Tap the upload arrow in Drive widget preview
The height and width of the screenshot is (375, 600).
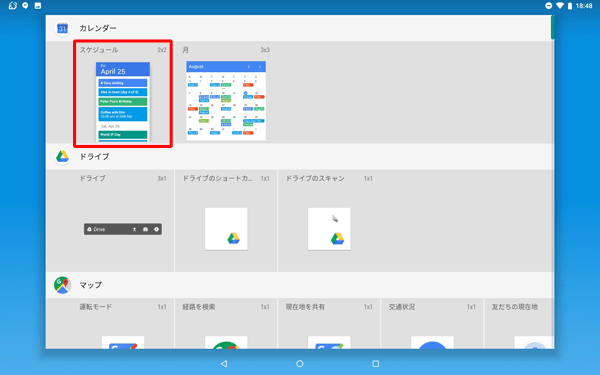[x=134, y=229]
